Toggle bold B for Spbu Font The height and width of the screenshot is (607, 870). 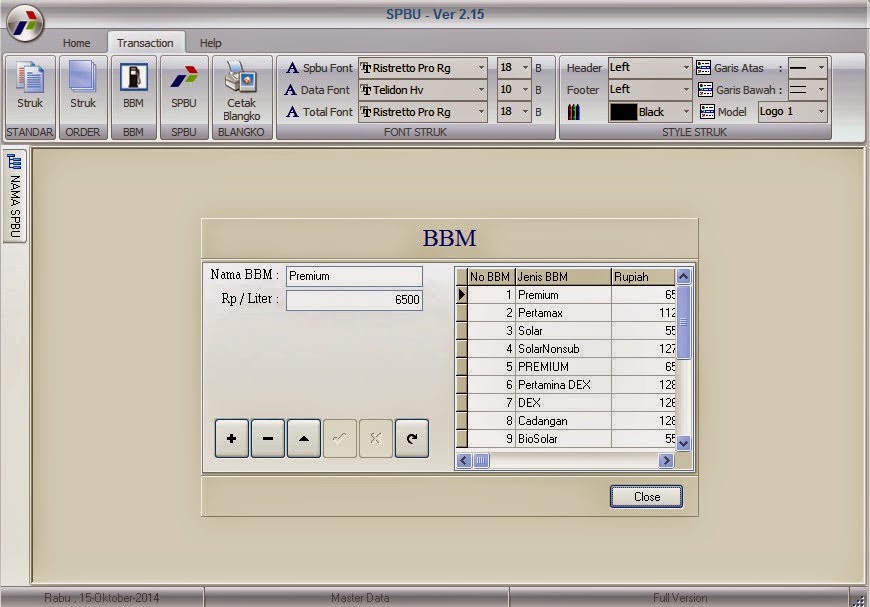pyautogui.click(x=538, y=68)
